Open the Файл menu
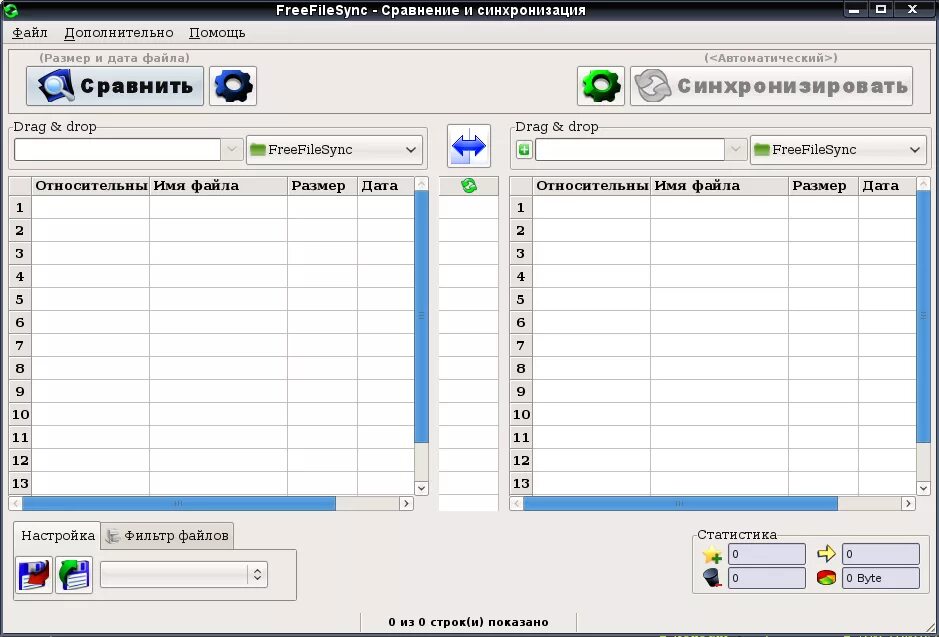The width and height of the screenshot is (939, 637). click(30, 33)
